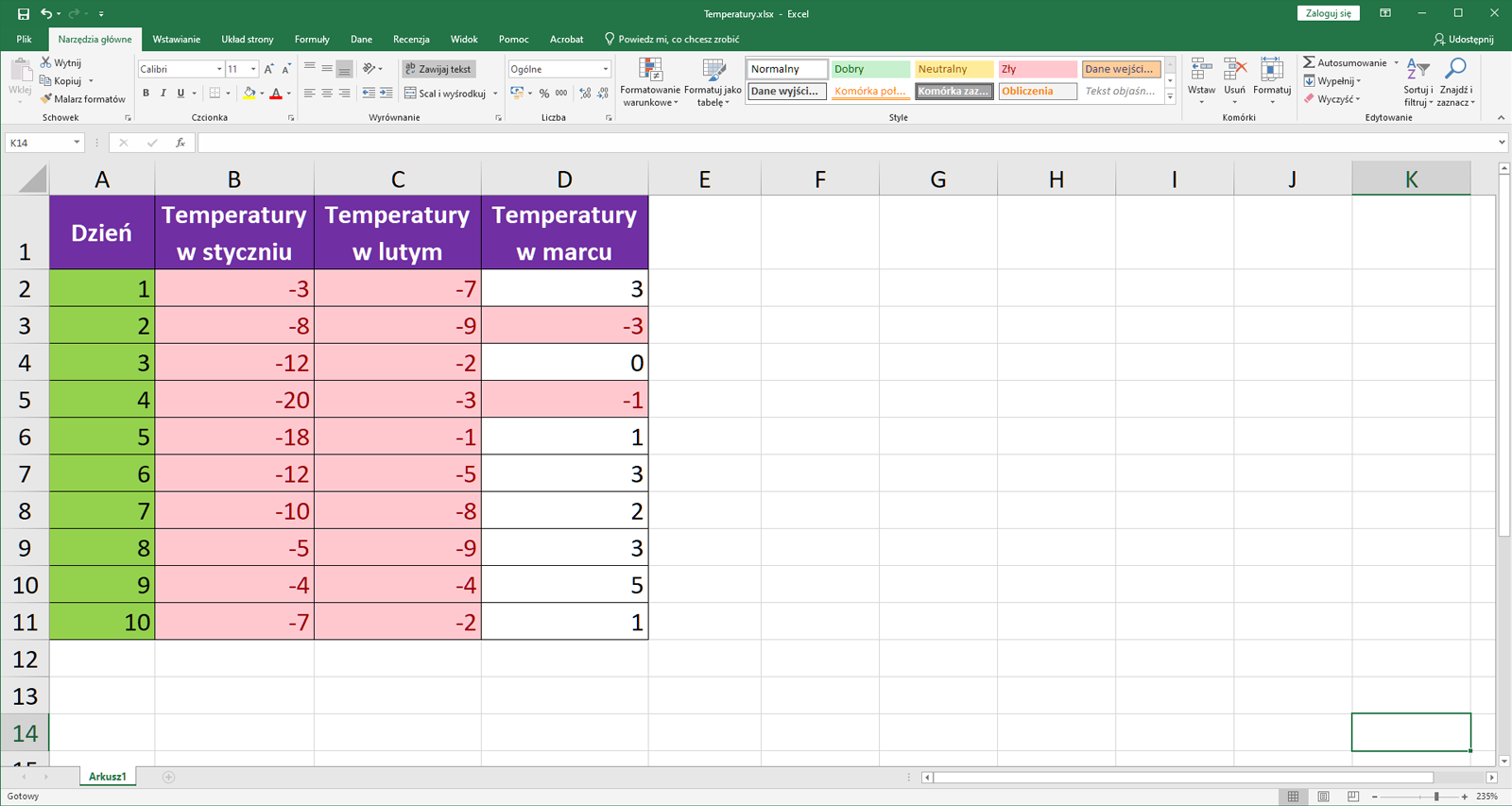Toggle Zawijaj tekst wrap text

pyautogui.click(x=438, y=69)
